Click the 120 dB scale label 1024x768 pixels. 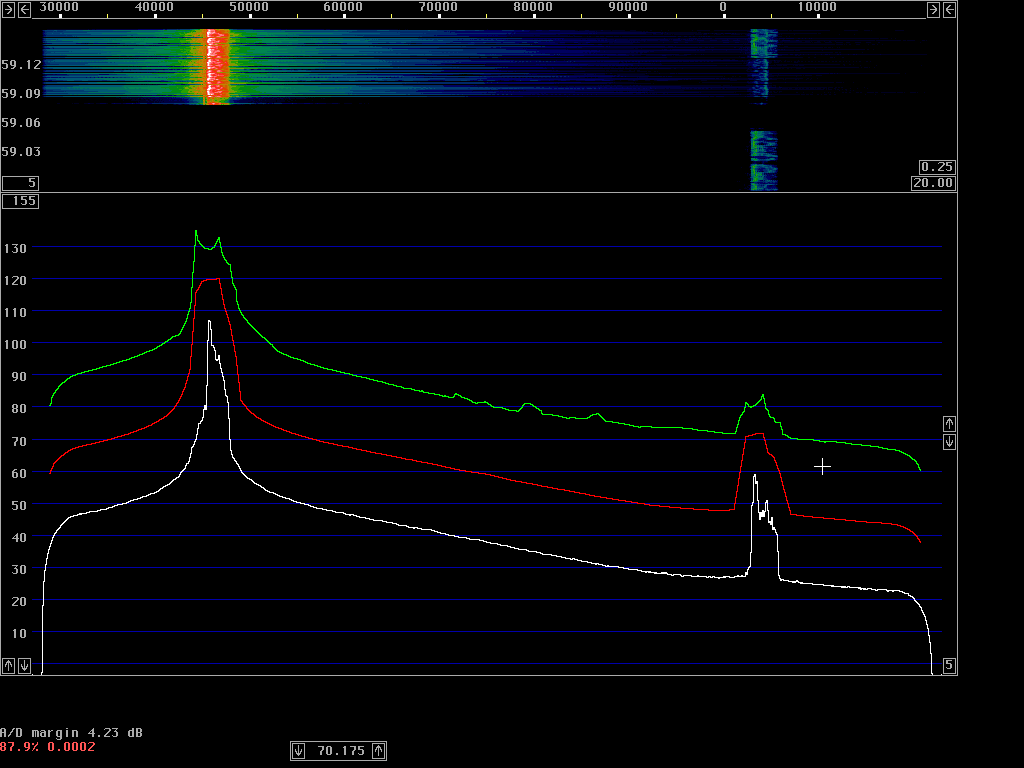point(15,281)
